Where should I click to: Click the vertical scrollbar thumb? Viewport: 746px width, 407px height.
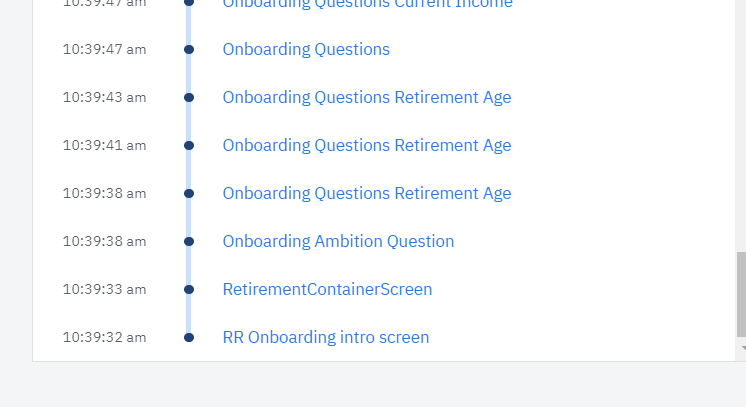point(741,295)
